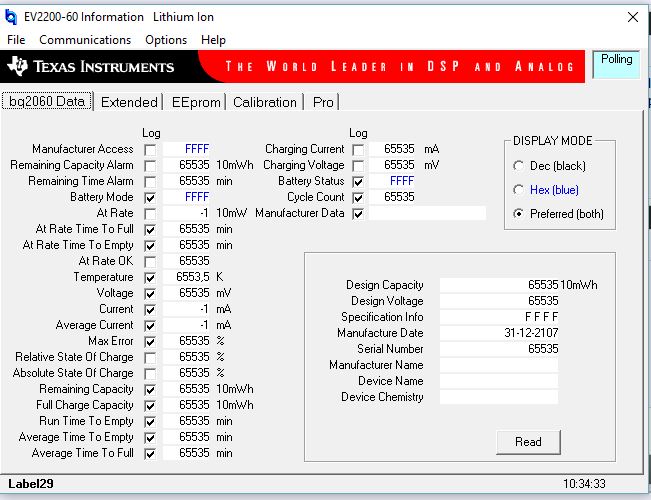
Task: Open the Help menu
Action: pos(213,40)
